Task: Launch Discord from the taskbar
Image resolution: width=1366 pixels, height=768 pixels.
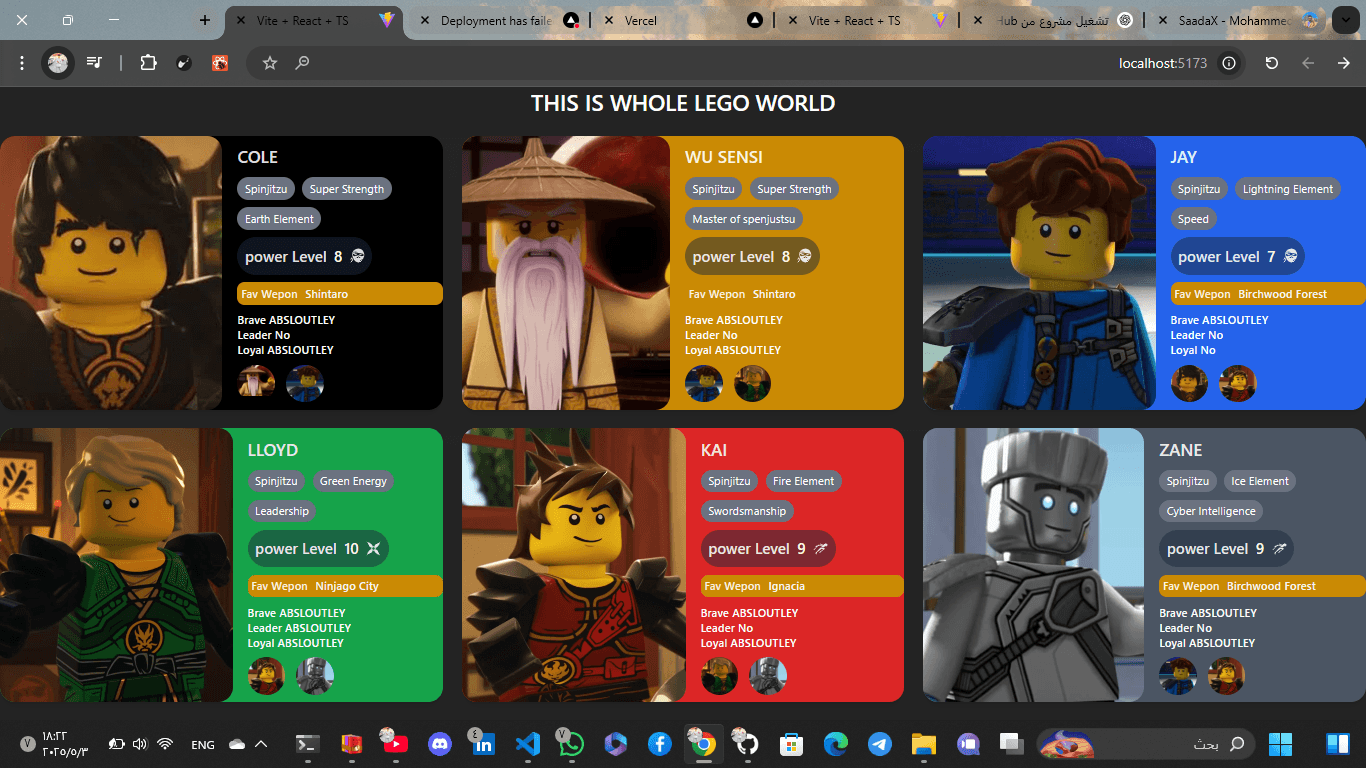Action: [440, 744]
